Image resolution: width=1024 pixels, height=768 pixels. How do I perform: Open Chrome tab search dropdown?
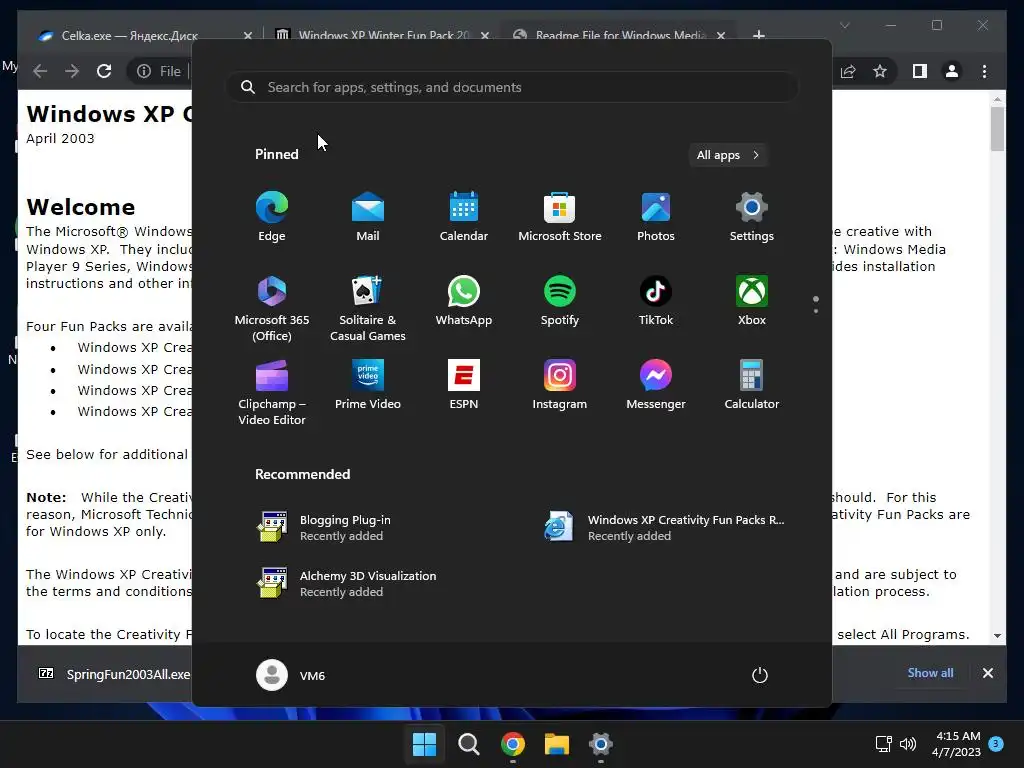click(844, 25)
